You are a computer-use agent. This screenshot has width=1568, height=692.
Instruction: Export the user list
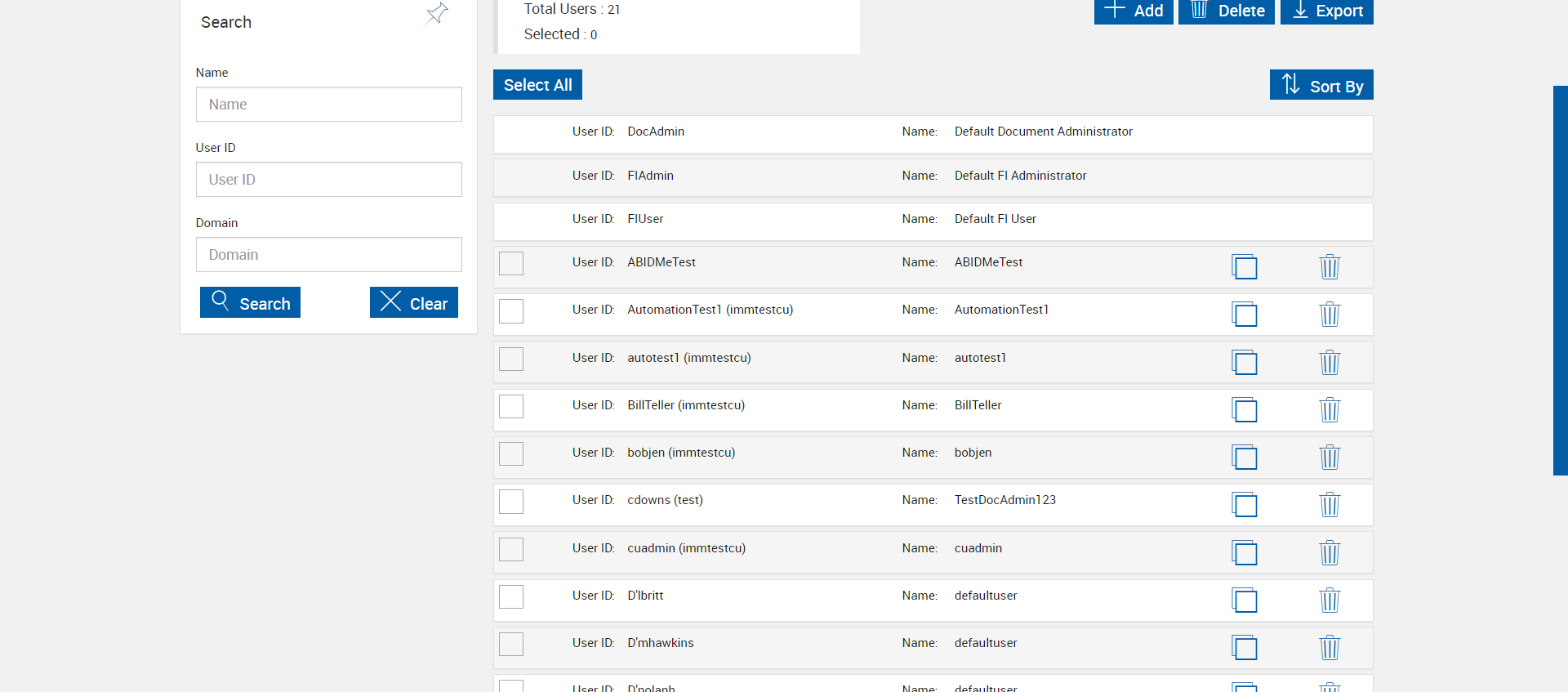point(1327,11)
